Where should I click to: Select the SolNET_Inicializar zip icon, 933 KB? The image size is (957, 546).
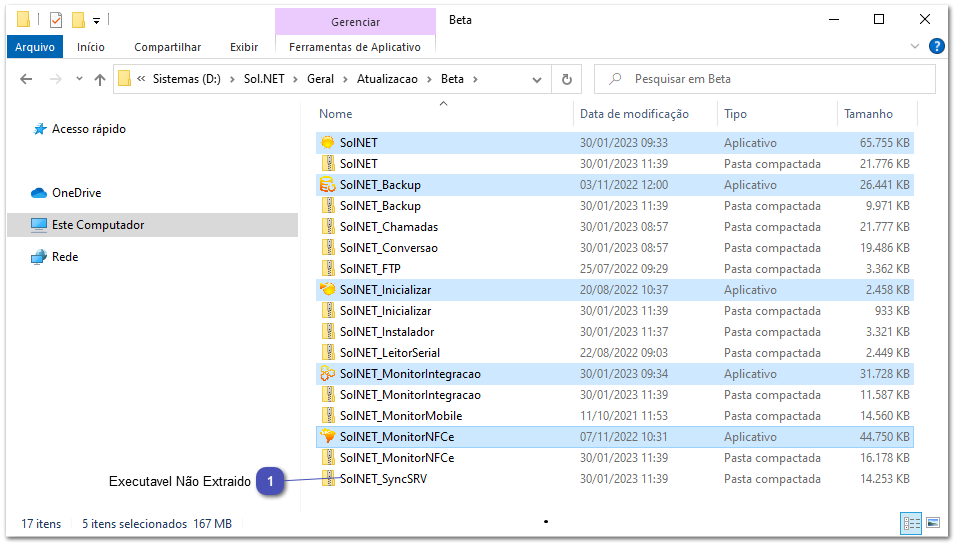tap(328, 311)
